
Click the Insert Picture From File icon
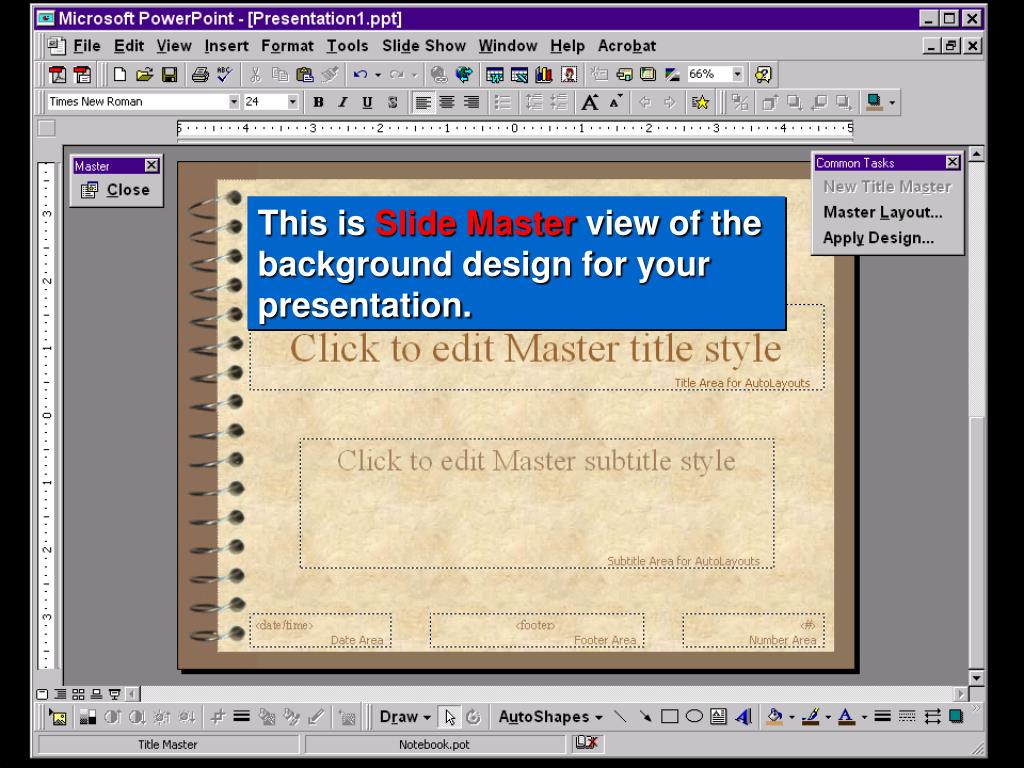58,718
